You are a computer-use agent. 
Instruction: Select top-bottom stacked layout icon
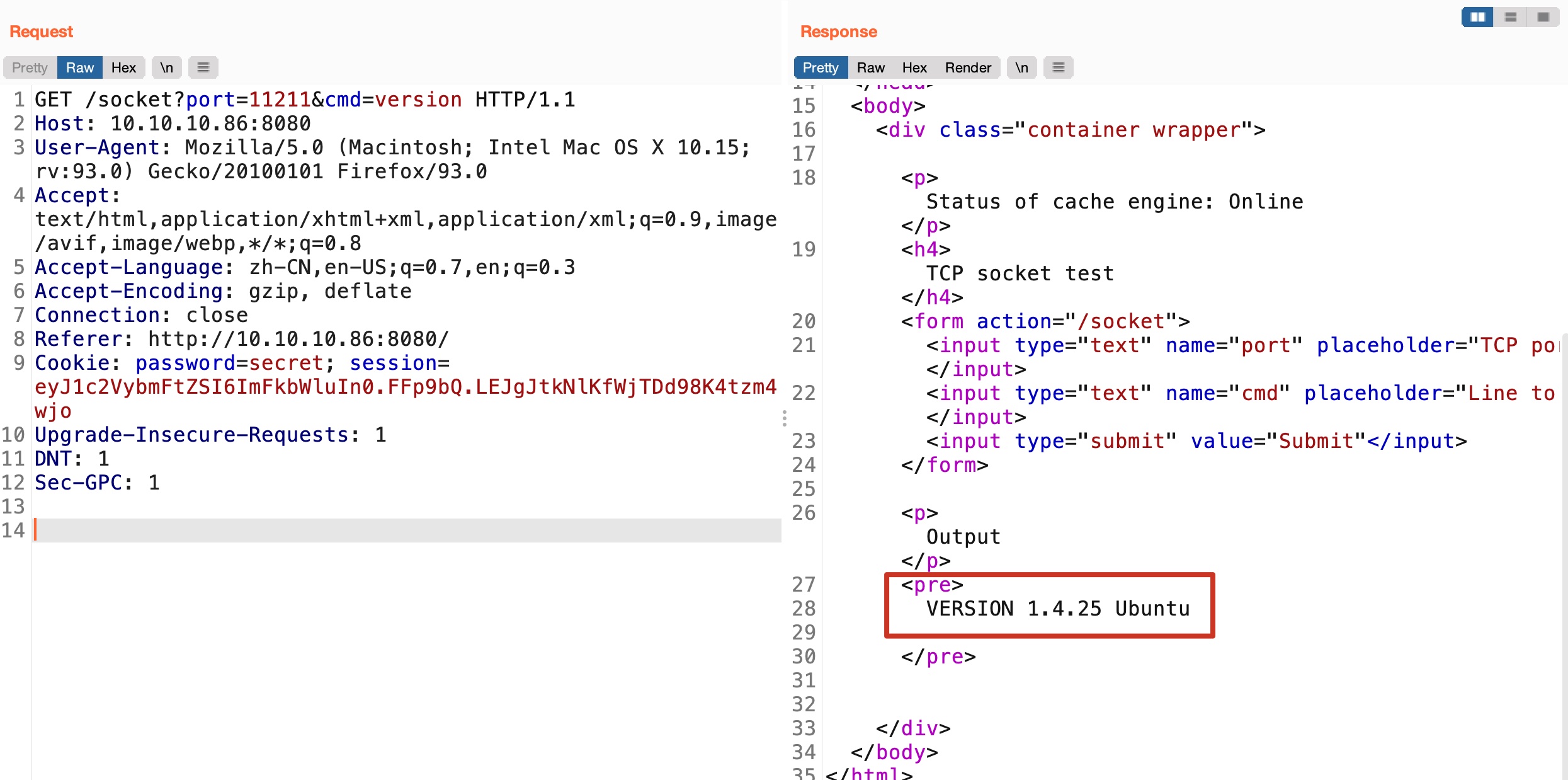(1510, 17)
